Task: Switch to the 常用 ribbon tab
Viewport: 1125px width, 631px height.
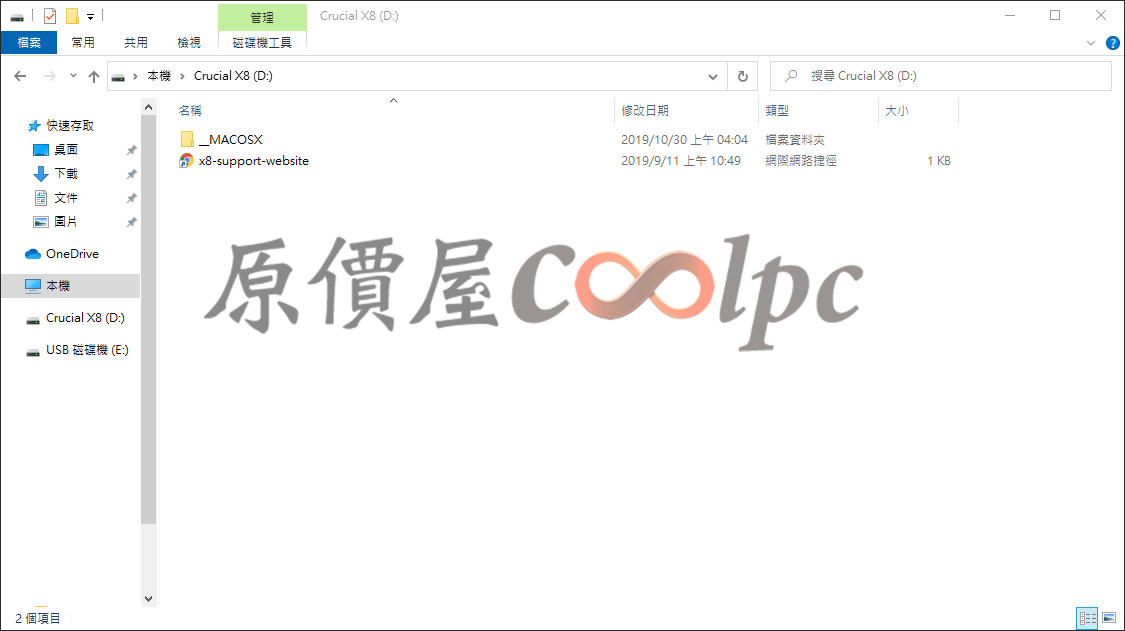Action: click(x=83, y=42)
